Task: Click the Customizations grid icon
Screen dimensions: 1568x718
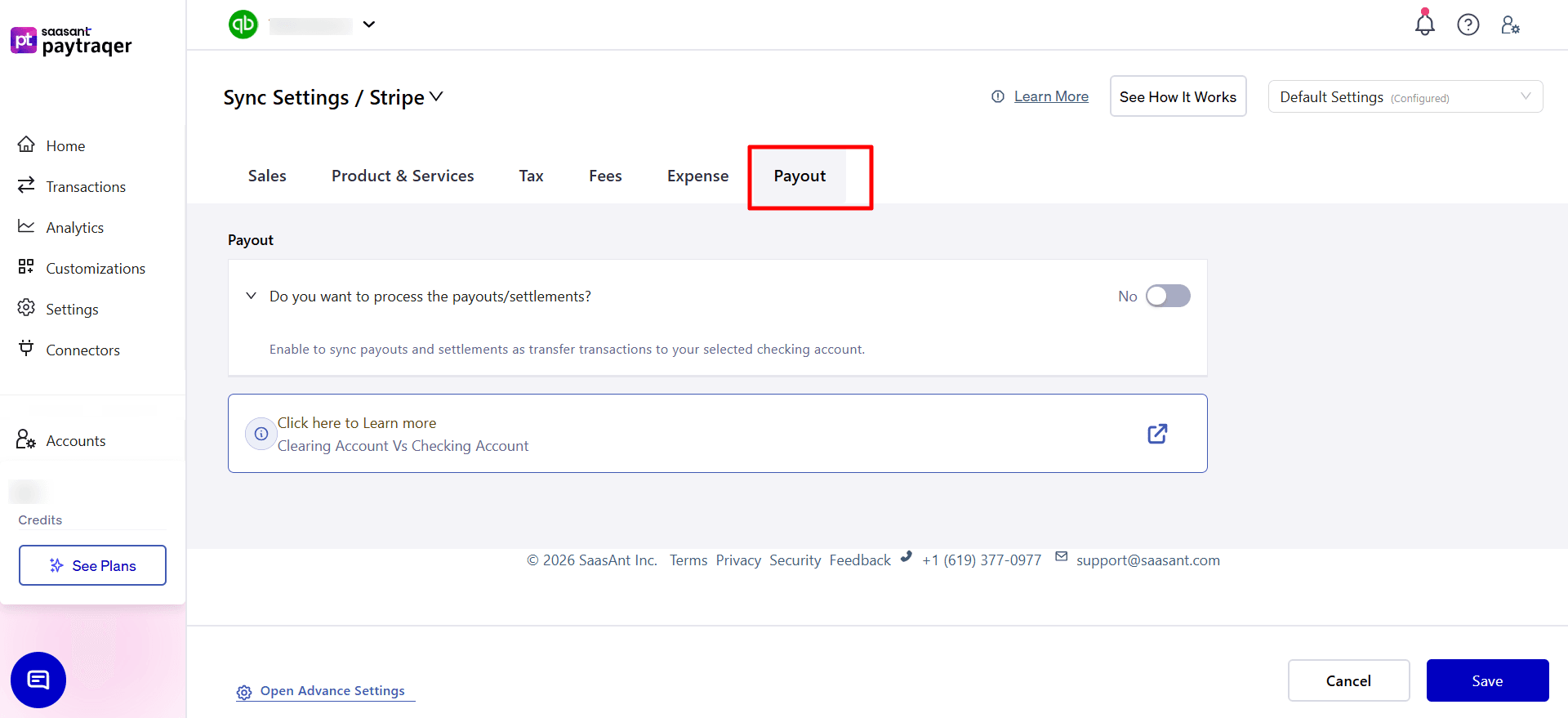Action: coord(26,267)
